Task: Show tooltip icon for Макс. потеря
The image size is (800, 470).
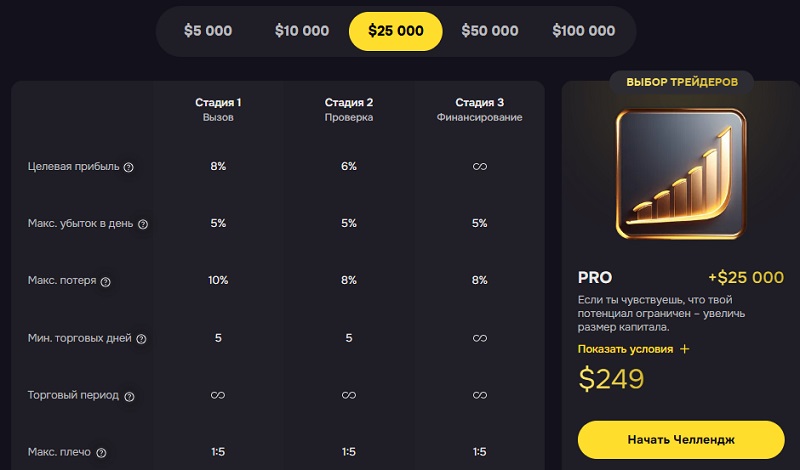Action: coord(106,281)
